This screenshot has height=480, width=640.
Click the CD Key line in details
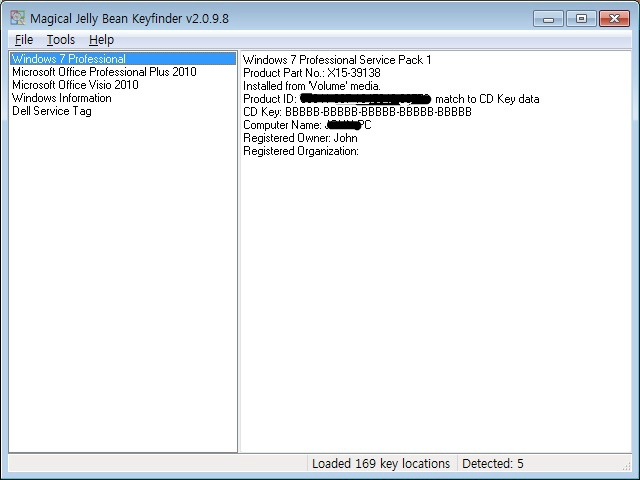coord(357,112)
